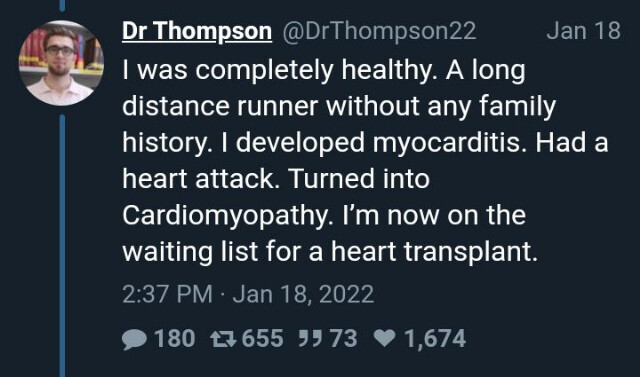Open the Dr Thompson display name link
This screenshot has height=377, width=640.
coord(197,31)
